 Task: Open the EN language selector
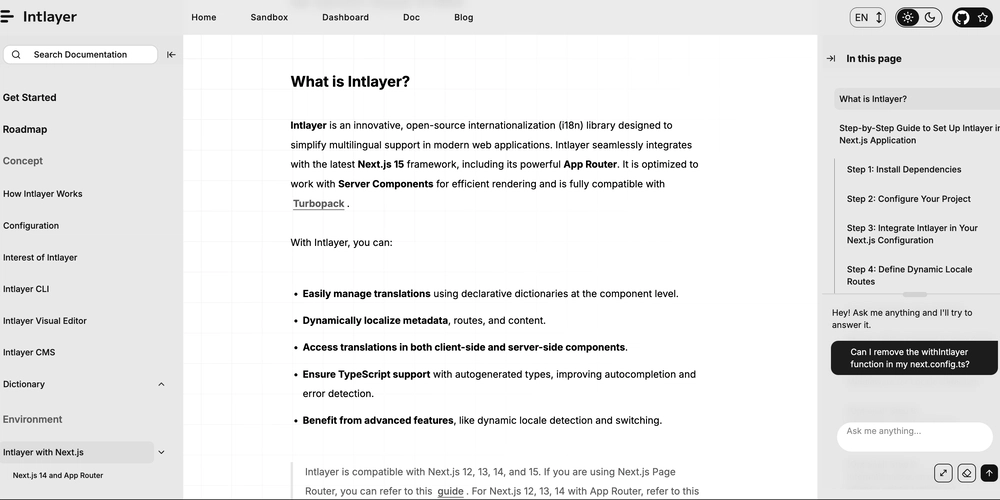point(867,17)
